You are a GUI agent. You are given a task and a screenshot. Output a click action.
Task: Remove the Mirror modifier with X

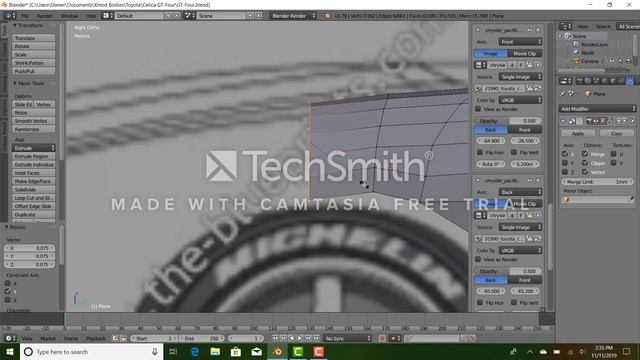point(633,121)
